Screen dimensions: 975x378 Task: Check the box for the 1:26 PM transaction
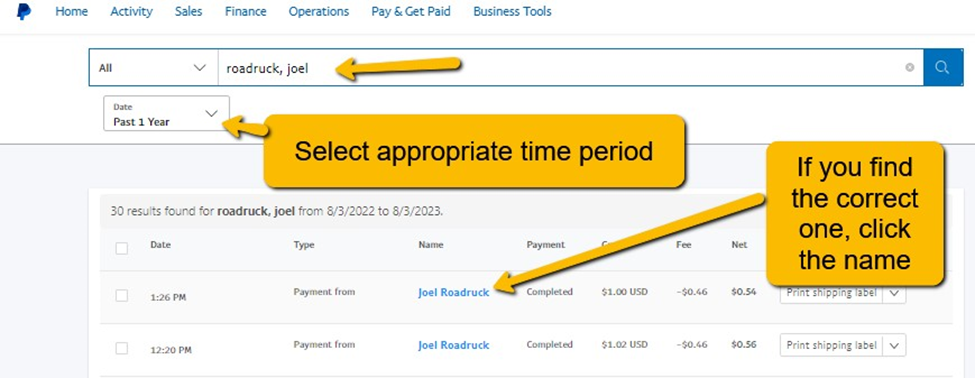click(x=122, y=296)
